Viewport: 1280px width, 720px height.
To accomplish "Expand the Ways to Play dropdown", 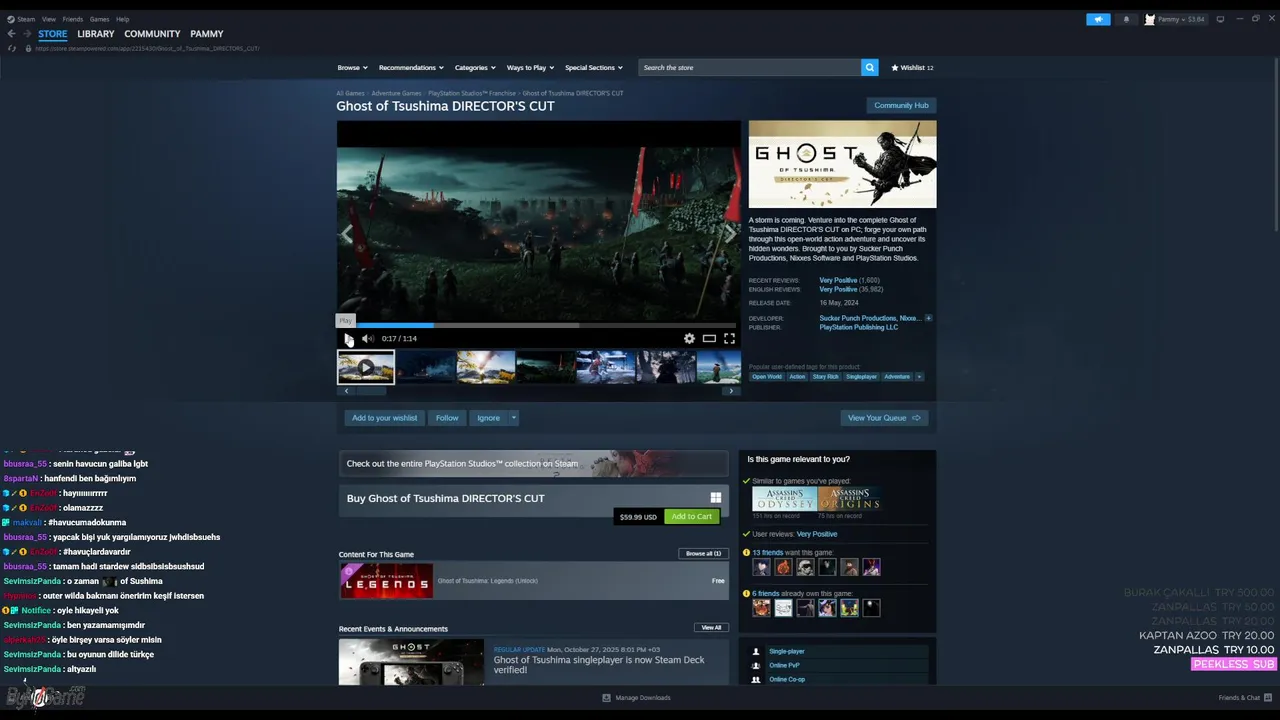I will coord(530,68).
